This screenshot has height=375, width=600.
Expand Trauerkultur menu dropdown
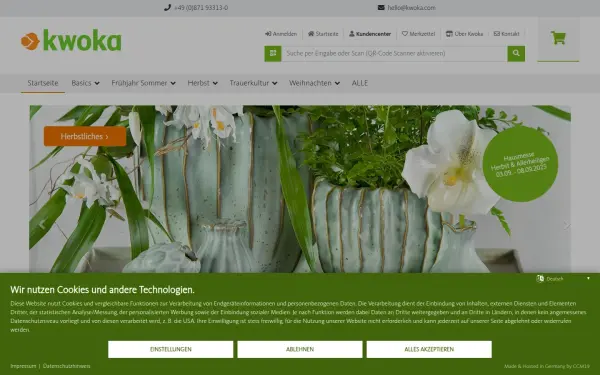(x=253, y=83)
